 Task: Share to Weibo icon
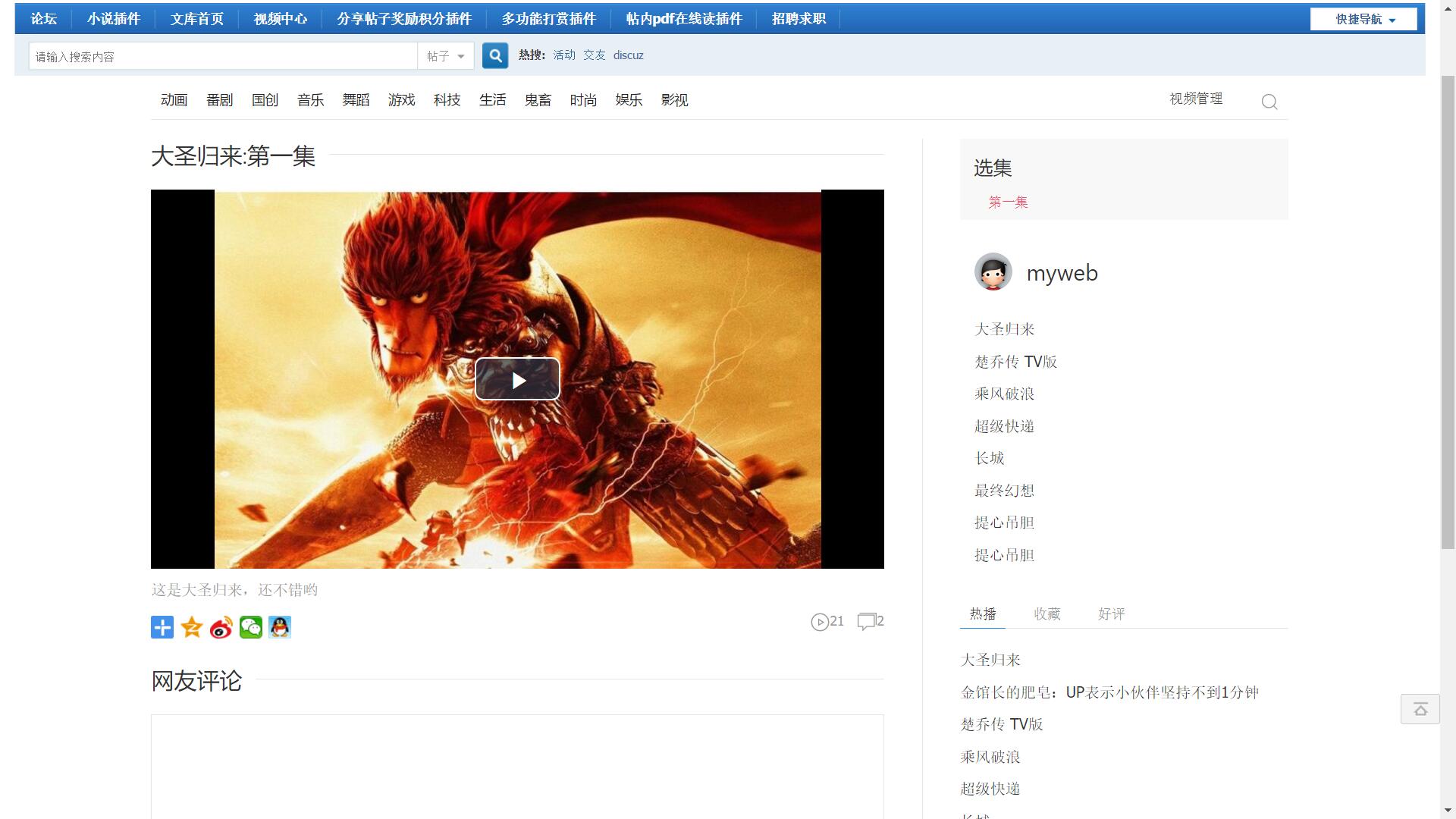coord(221,627)
